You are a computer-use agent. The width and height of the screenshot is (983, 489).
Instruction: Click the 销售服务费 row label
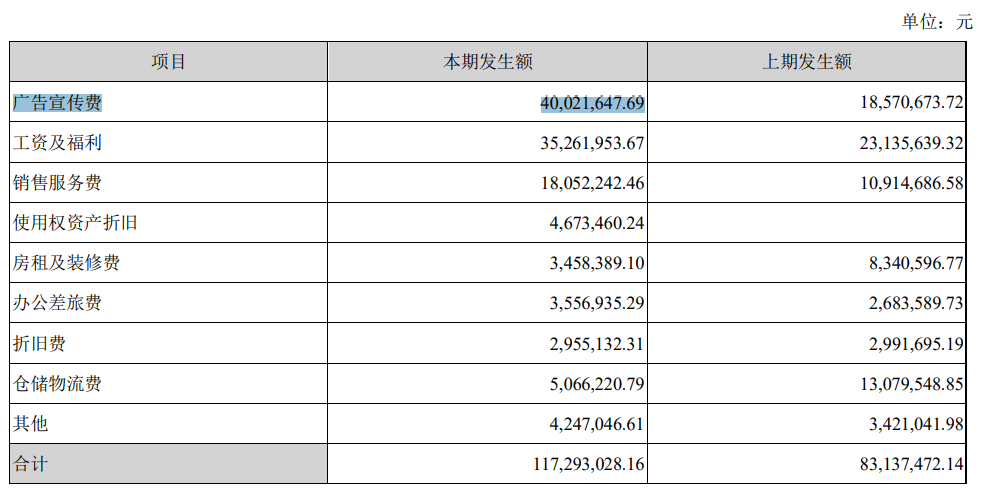pos(57,183)
